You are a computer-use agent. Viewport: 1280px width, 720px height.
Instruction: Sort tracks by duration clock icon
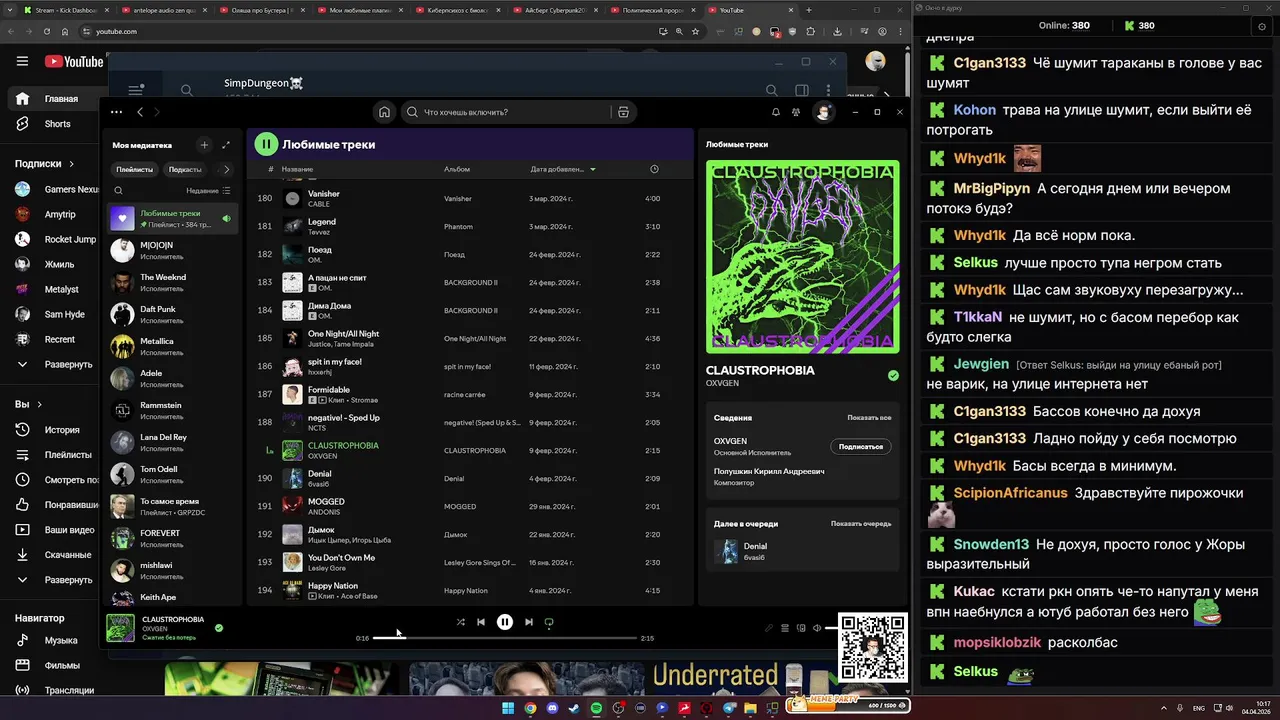click(x=654, y=169)
